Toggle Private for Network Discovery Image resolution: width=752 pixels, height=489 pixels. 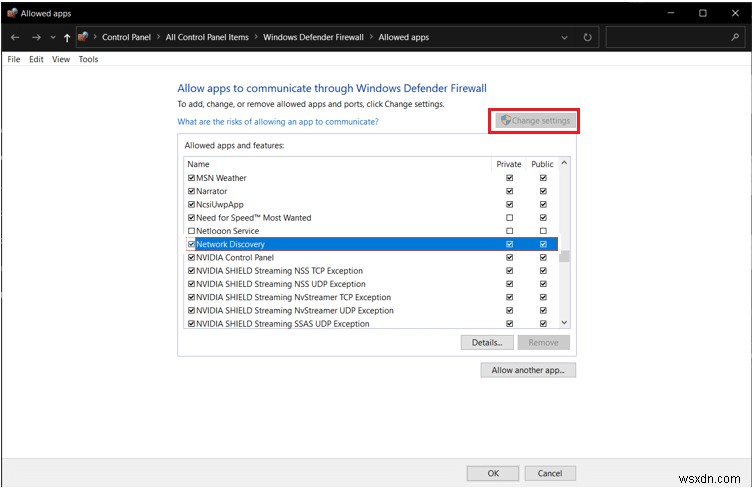pos(509,244)
